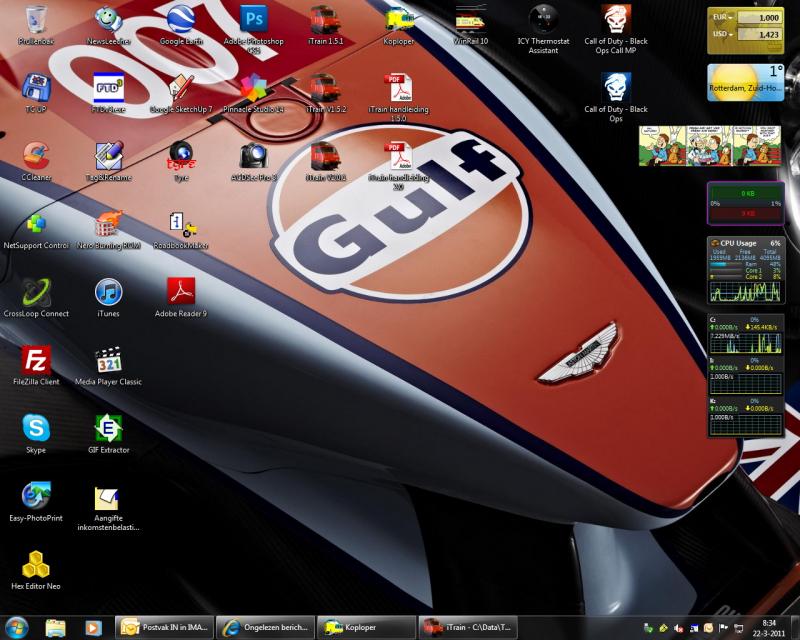Open Adobe Reader 9

tap(181, 298)
